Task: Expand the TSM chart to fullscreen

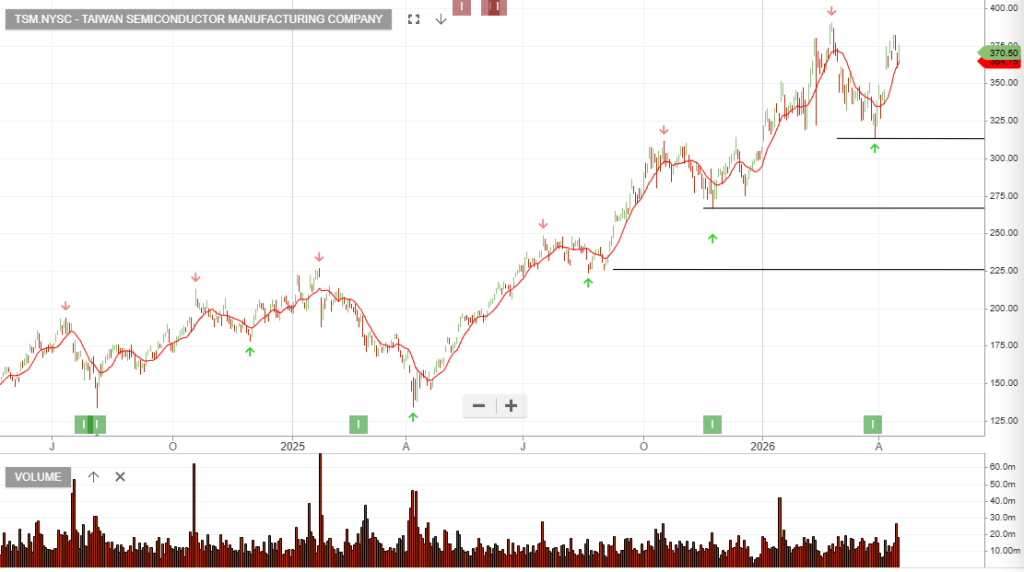Action: (413, 19)
